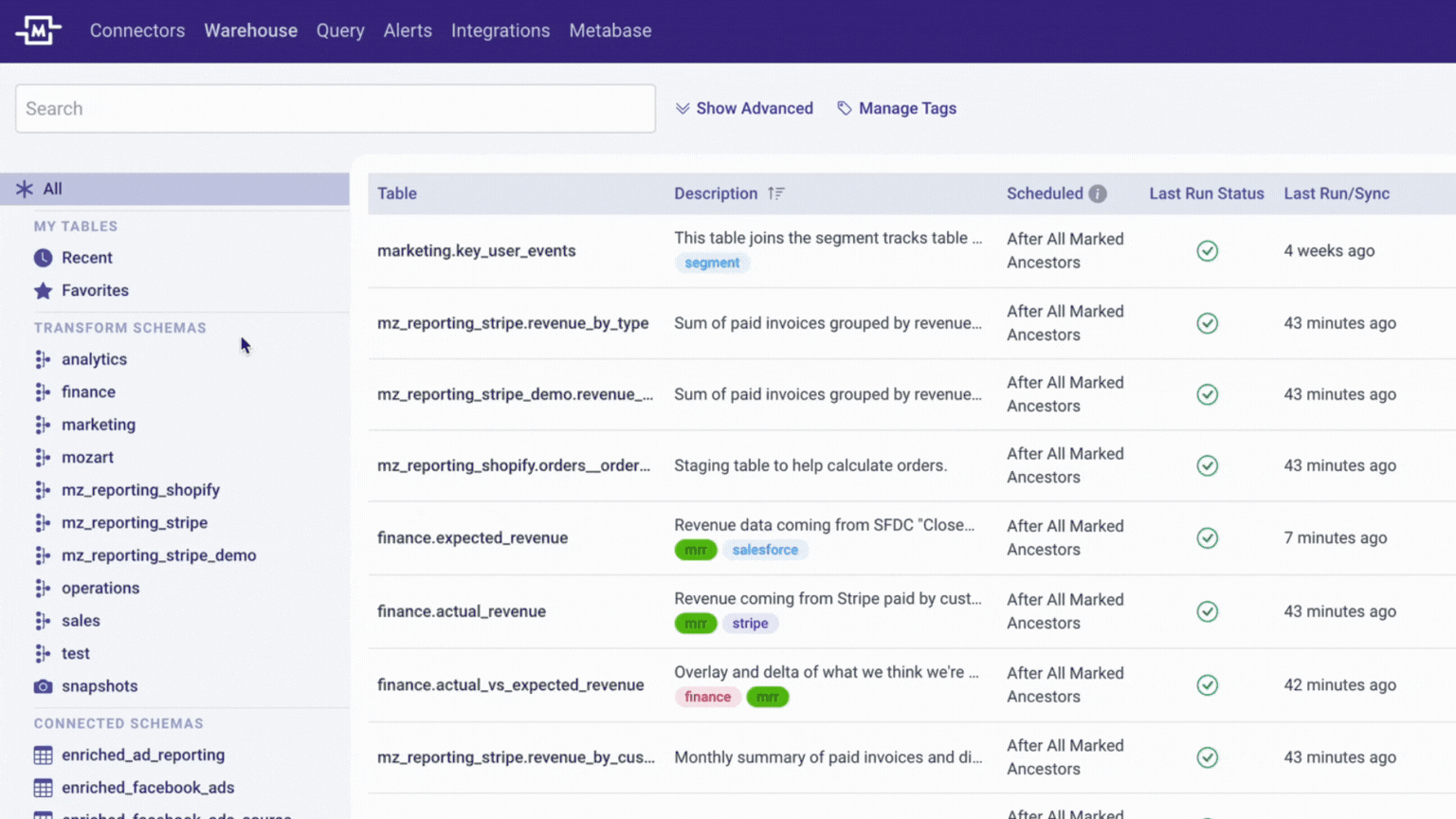1456x819 pixels.
Task: Click the asterisk icon next to All
Action: pyautogui.click(x=25, y=189)
